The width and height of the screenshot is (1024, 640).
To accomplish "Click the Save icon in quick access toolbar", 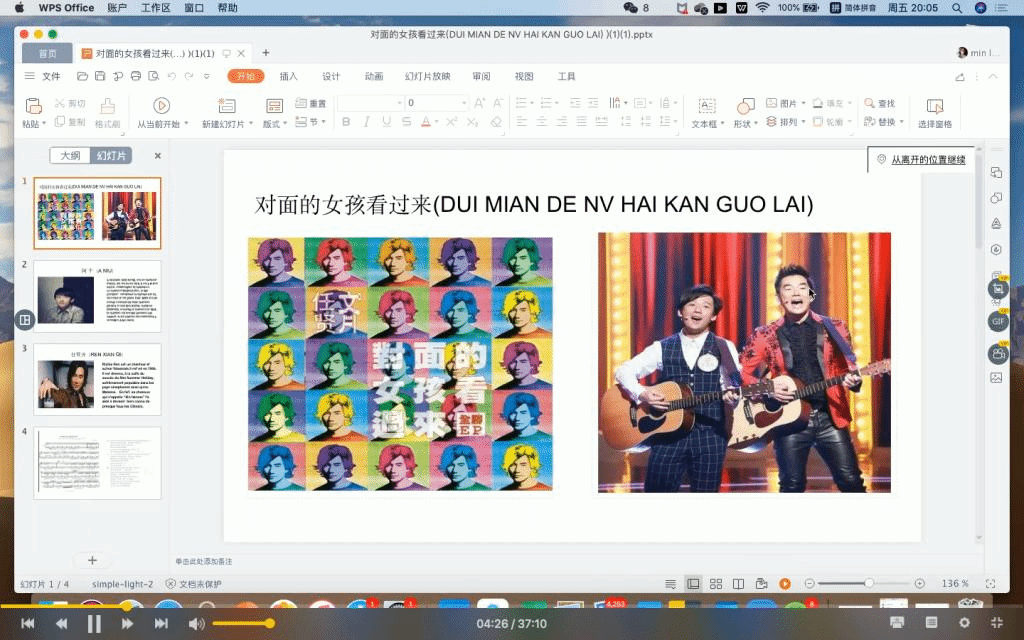I will pos(100,76).
